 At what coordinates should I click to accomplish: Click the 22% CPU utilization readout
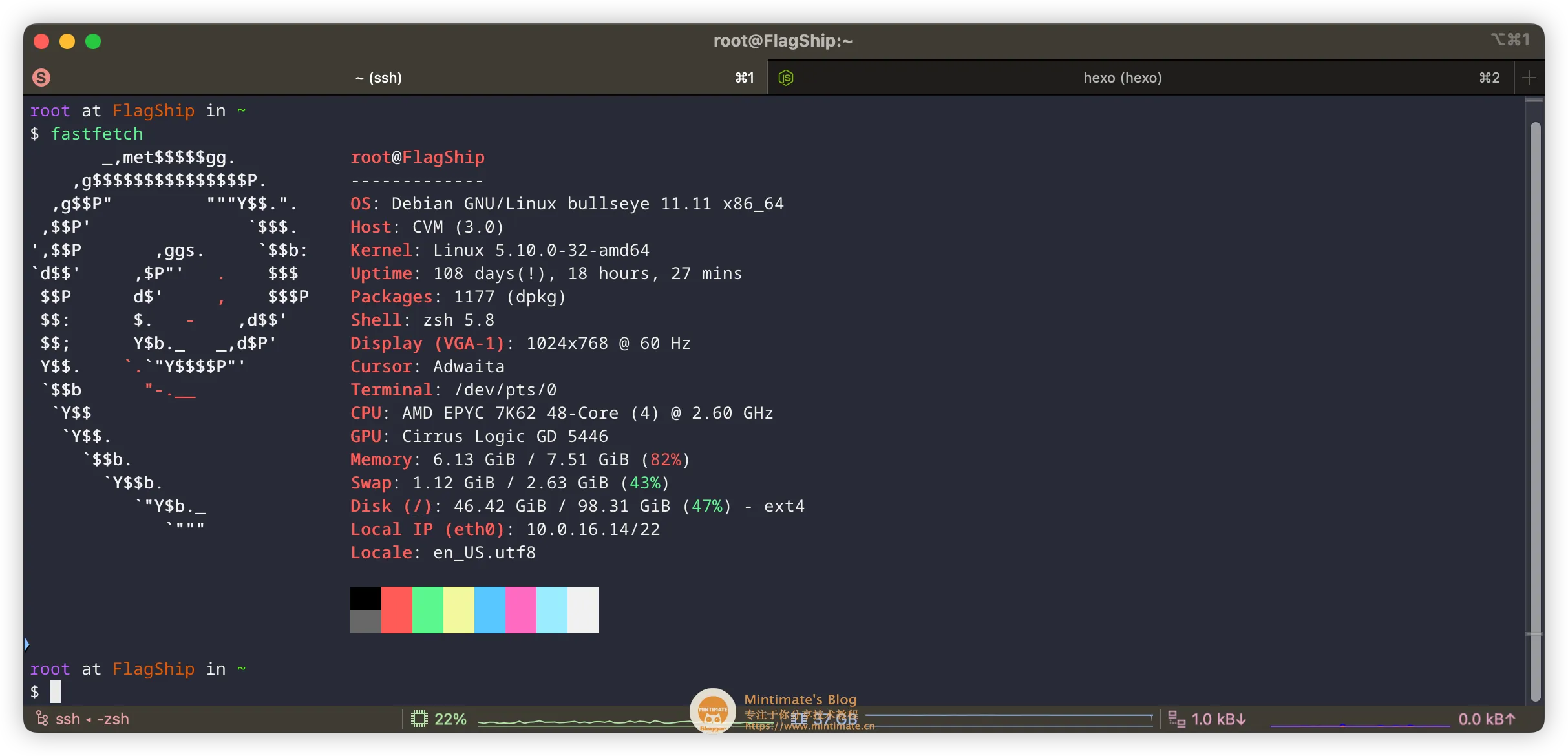[x=450, y=719]
